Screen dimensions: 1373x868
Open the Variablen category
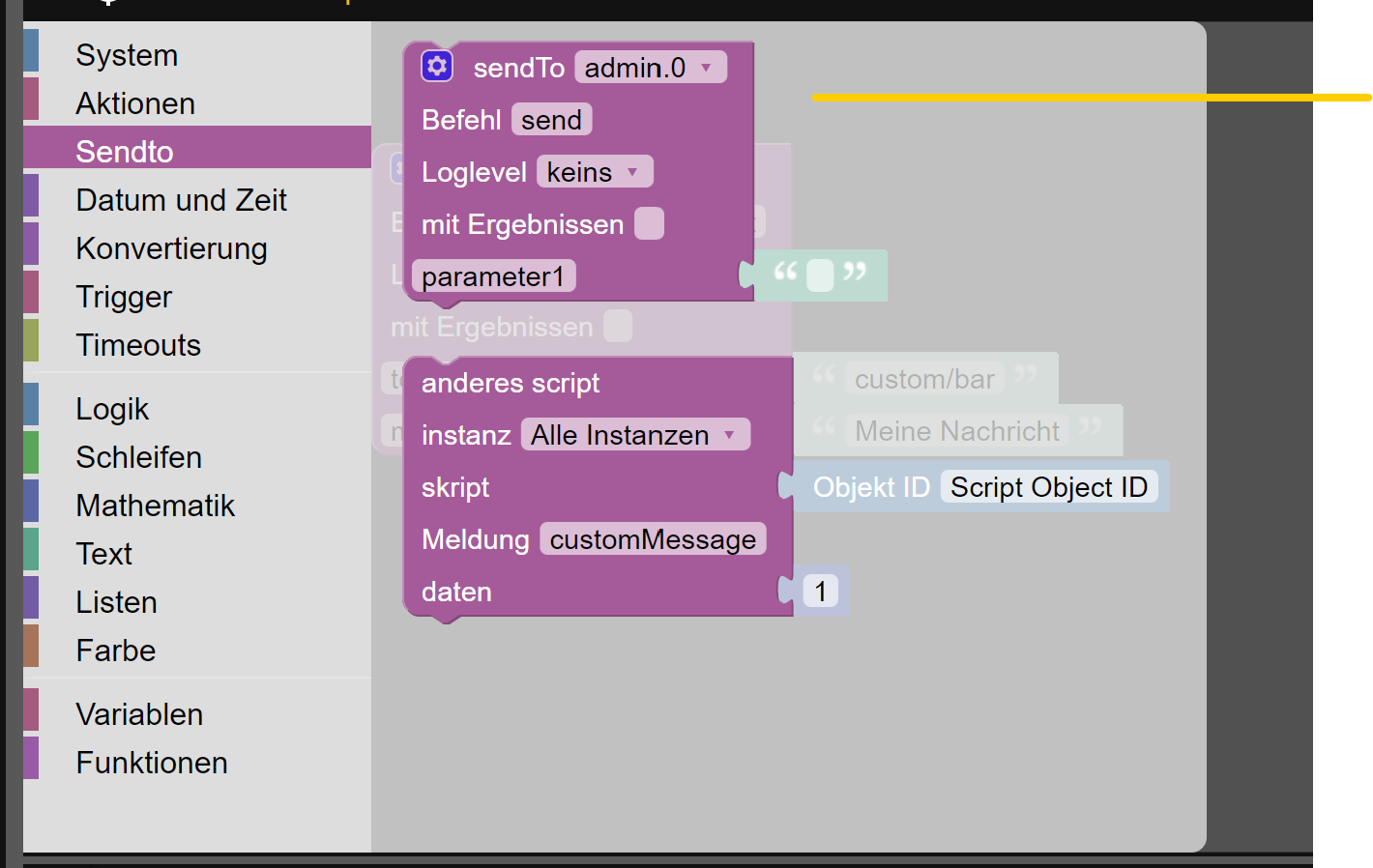pyautogui.click(x=139, y=714)
